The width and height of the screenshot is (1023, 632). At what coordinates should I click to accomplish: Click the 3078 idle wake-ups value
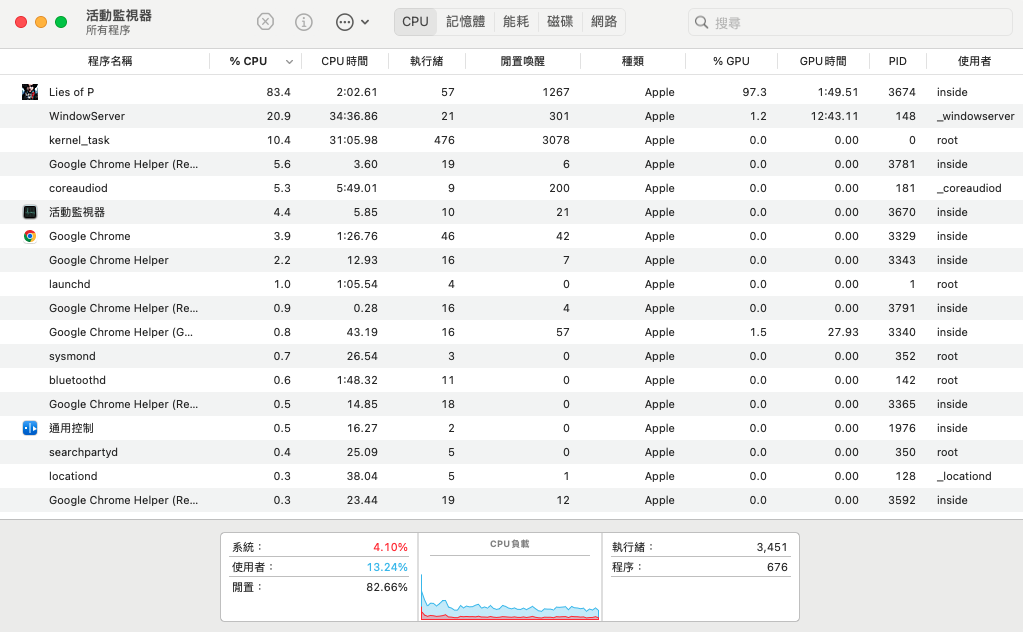[x=556, y=140]
